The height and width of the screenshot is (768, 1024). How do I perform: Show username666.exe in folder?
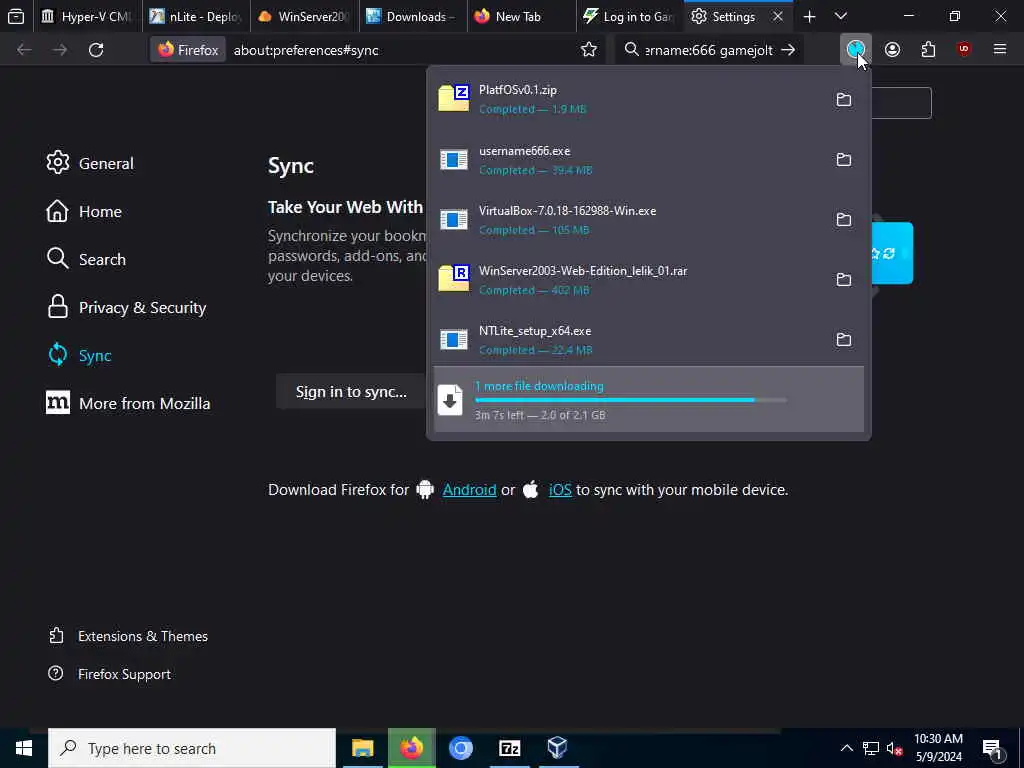coord(844,159)
